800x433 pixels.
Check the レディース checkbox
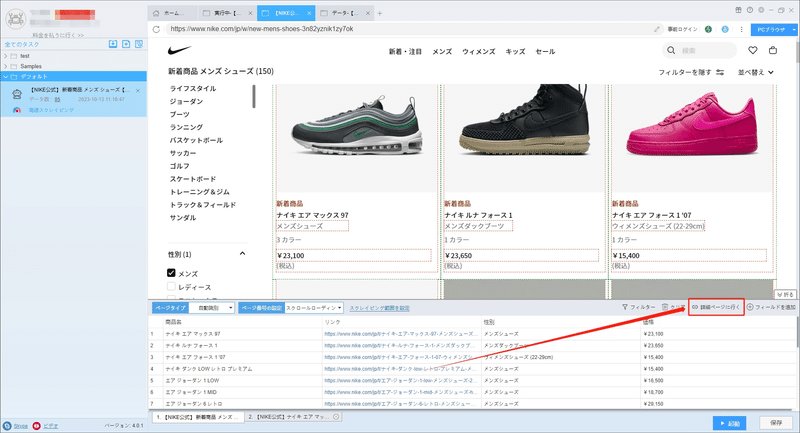[x=171, y=287]
